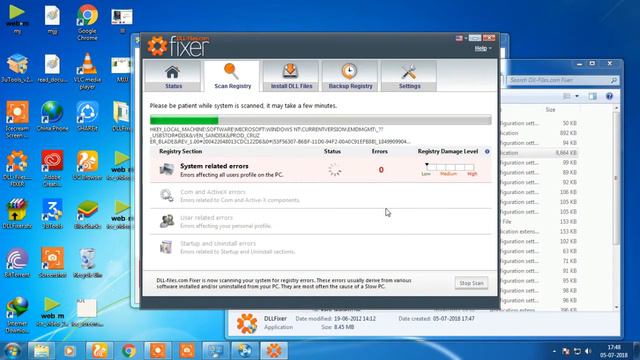This screenshot has width=640, height=360.
Task: Open File Explorer from the taskbar
Action: click(x=41, y=351)
